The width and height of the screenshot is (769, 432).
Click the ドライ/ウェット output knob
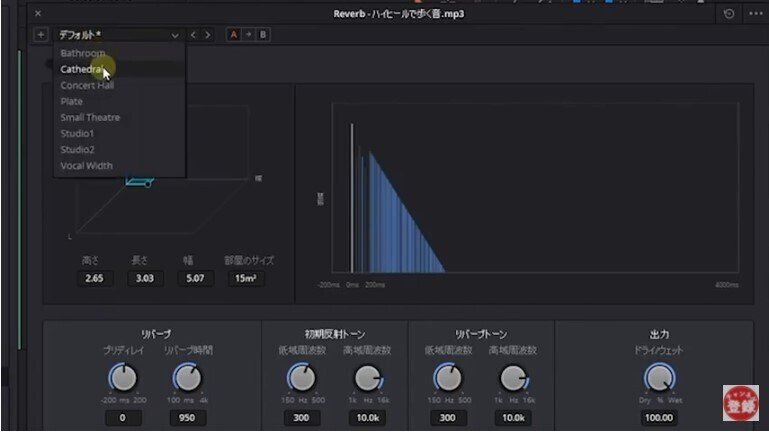pos(659,378)
